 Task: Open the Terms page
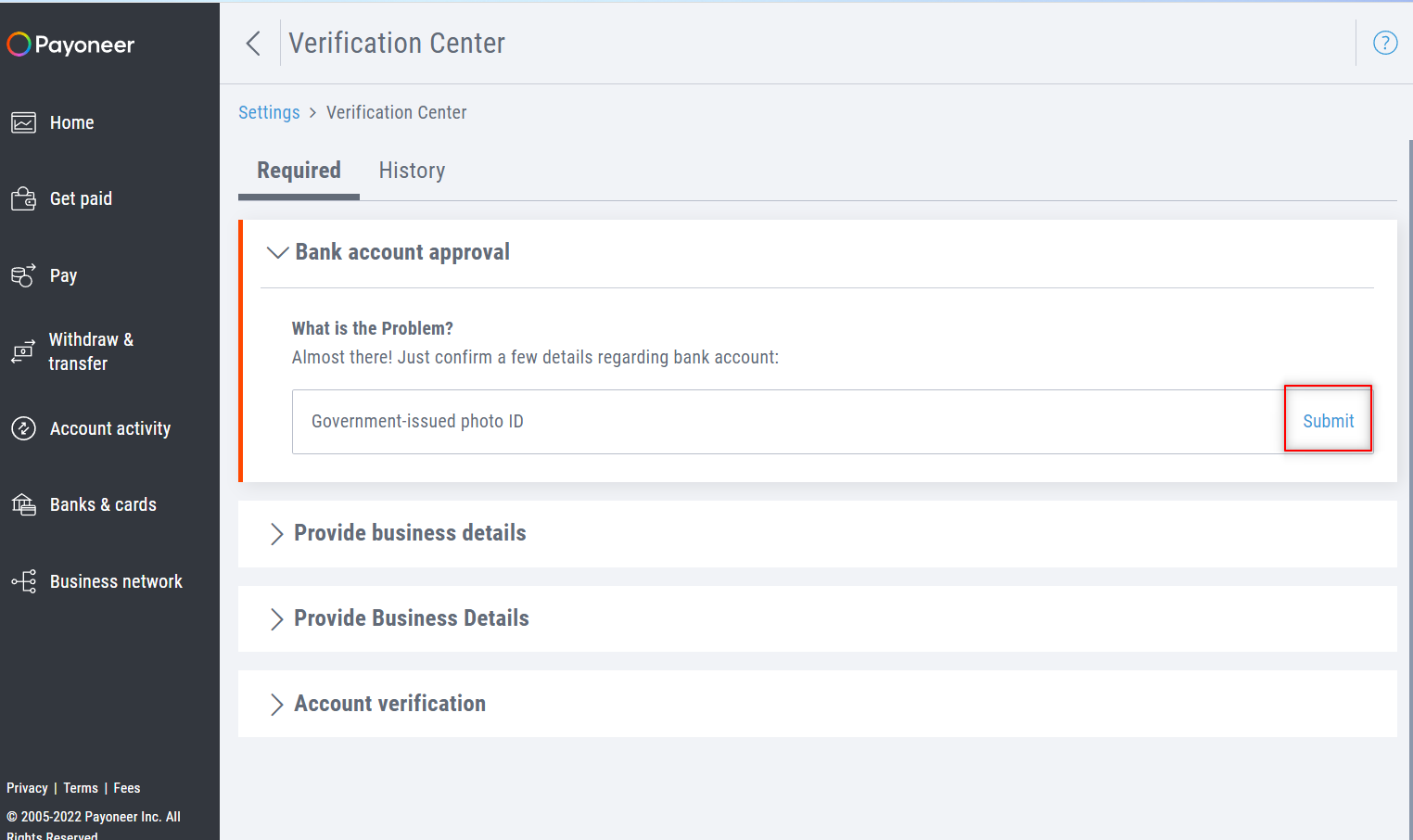point(80,787)
